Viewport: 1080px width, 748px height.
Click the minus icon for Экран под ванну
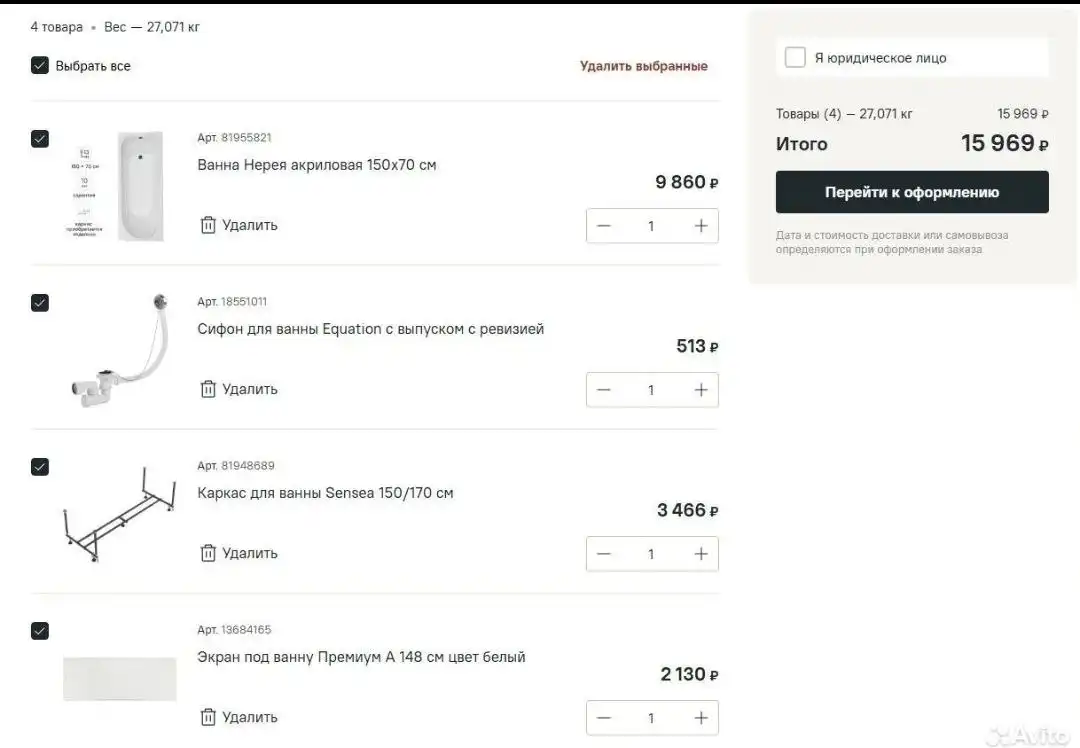(603, 717)
